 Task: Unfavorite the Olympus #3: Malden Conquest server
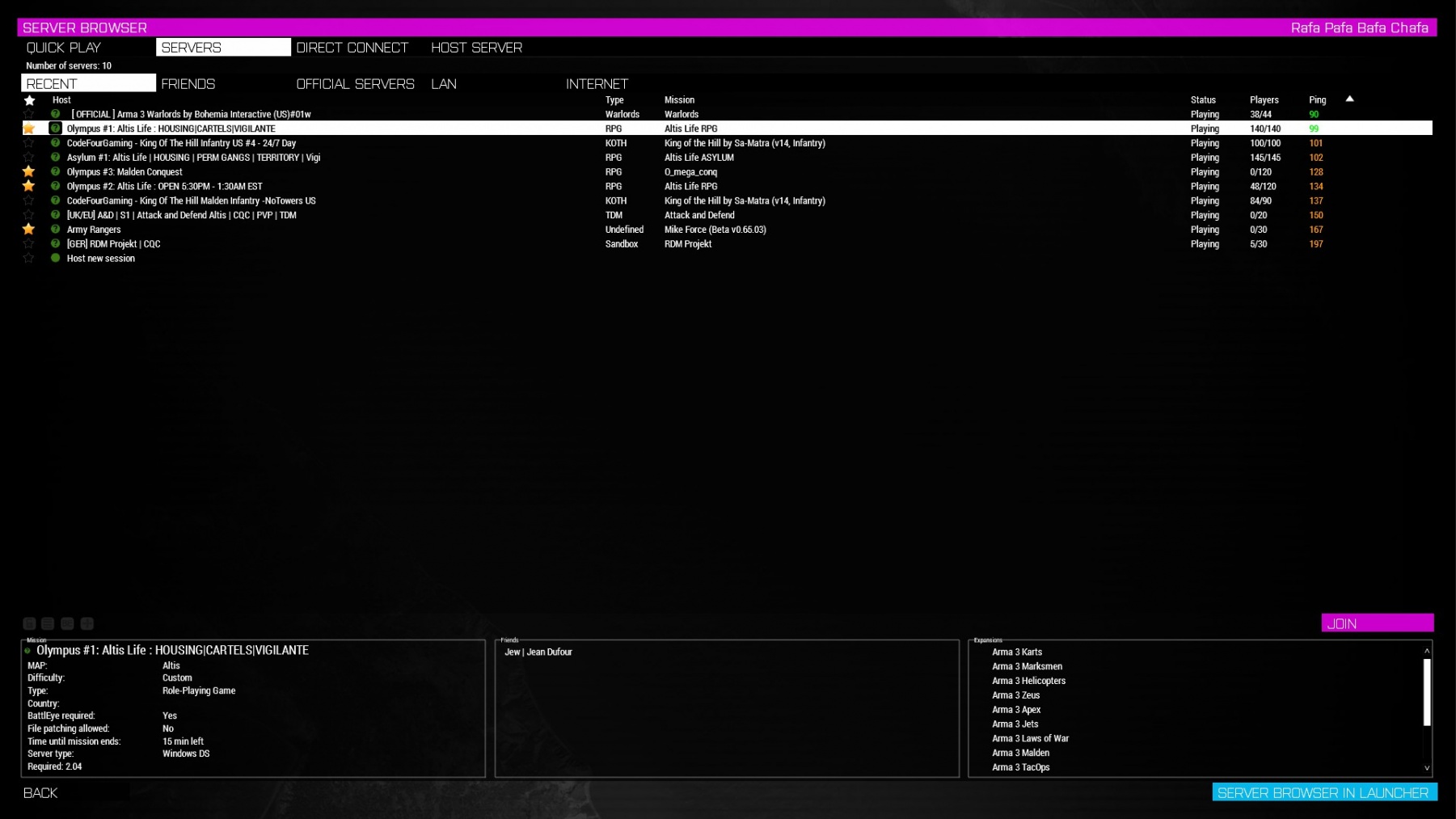(x=29, y=171)
